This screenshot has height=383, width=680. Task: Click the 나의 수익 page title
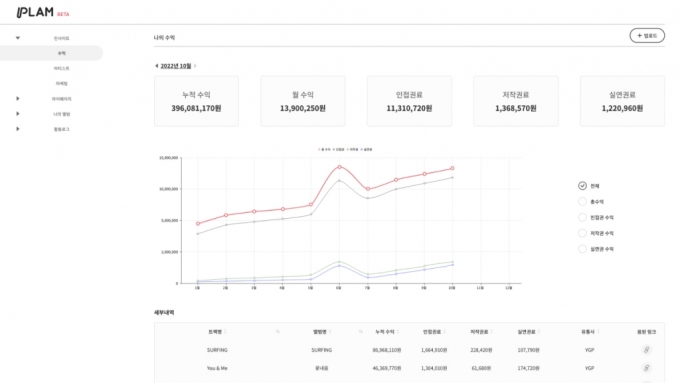pos(164,38)
